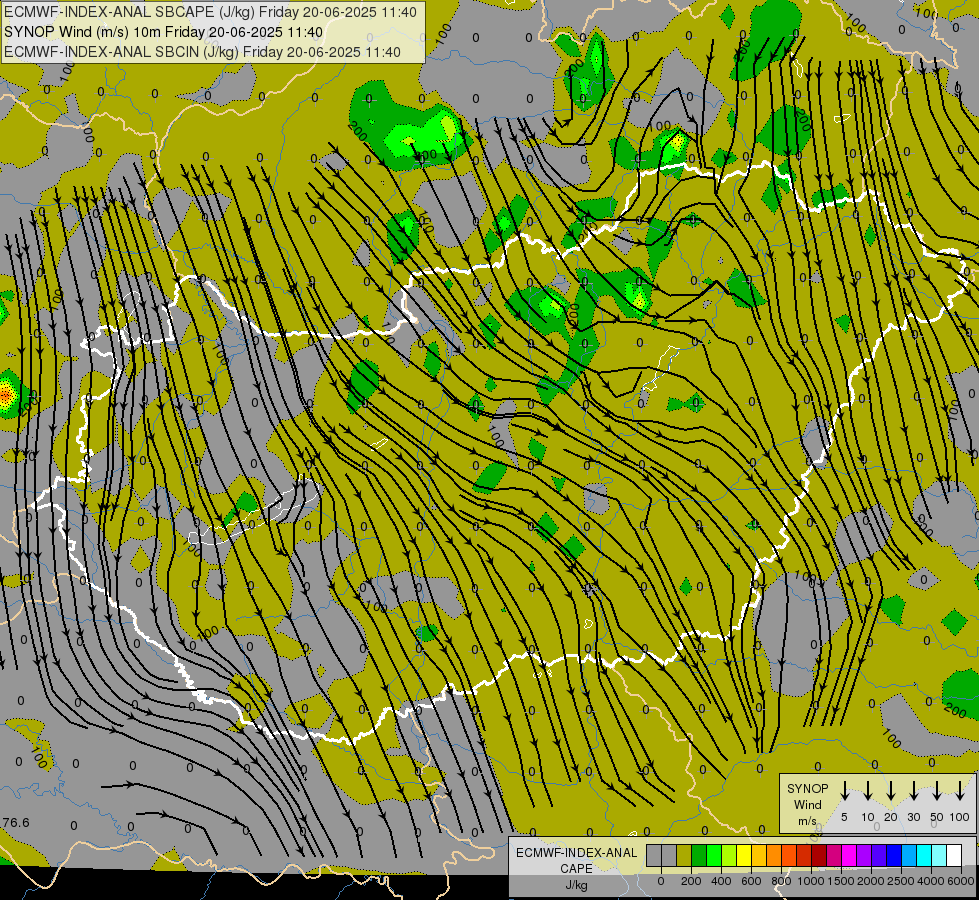Click the ECMWF-INDEX-ANAL CAPE J/kg legend label

[x=576, y=869]
